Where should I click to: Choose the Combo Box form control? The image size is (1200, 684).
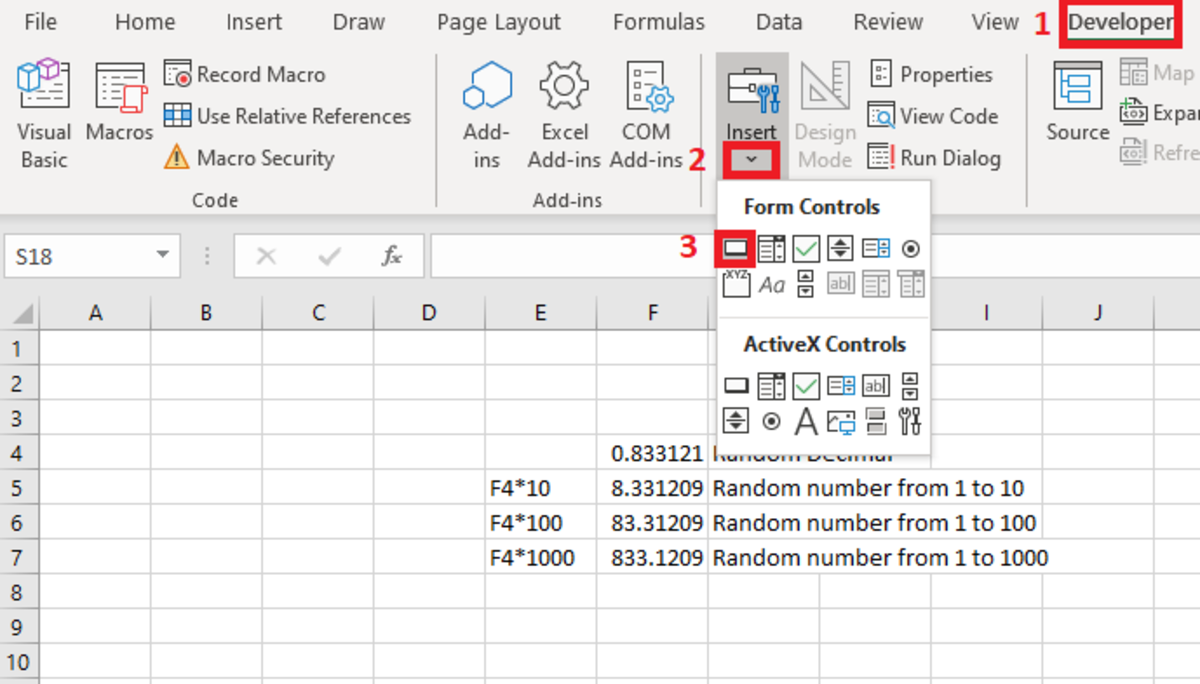coord(771,248)
